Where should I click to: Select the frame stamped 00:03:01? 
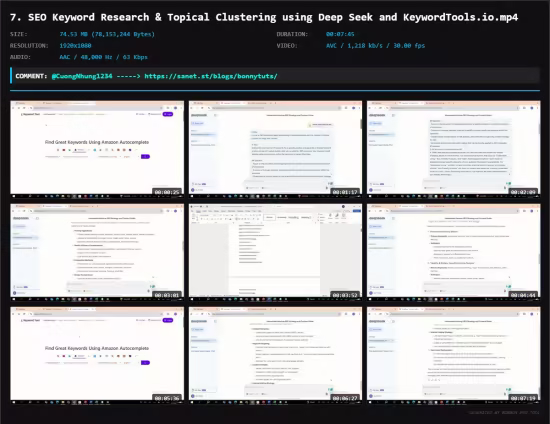pos(97,252)
